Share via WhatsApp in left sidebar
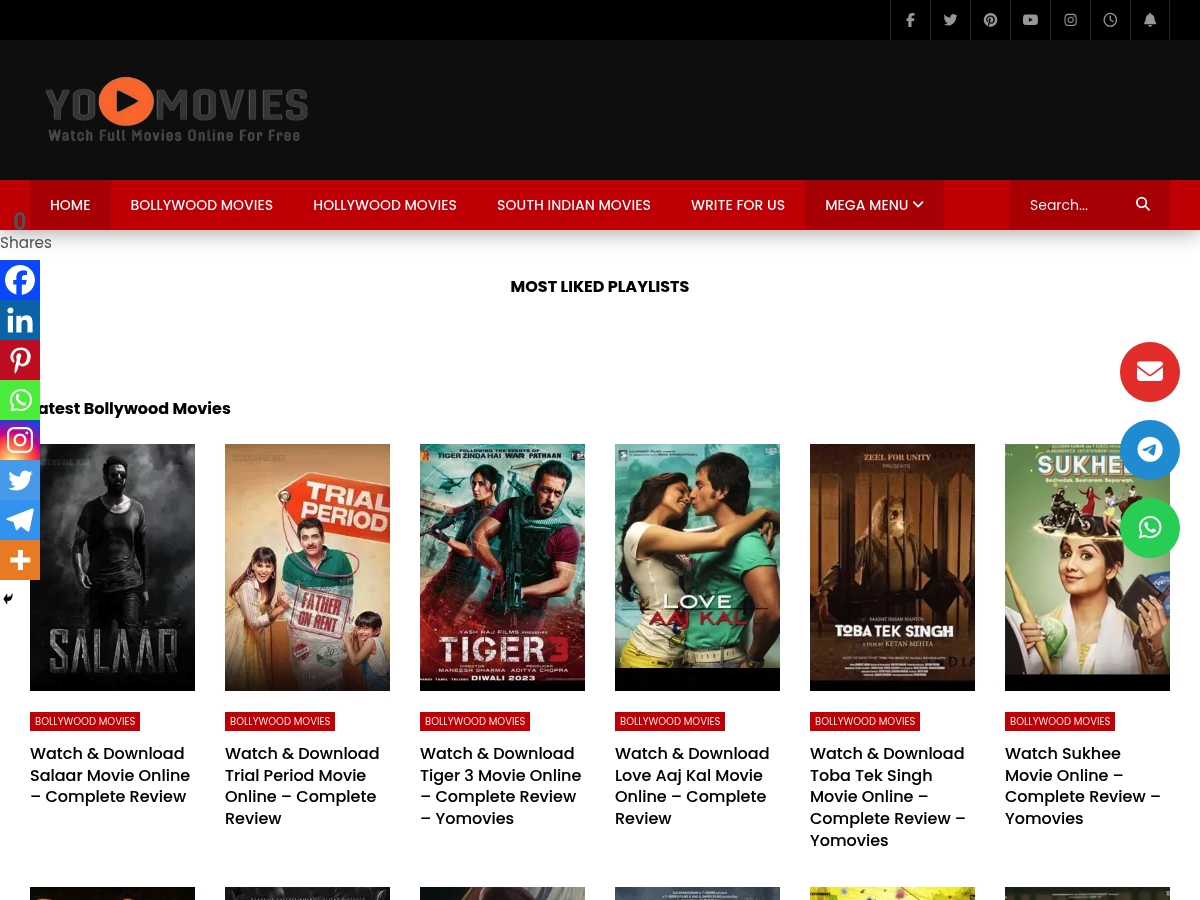The width and height of the screenshot is (1200, 900). pos(20,400)
